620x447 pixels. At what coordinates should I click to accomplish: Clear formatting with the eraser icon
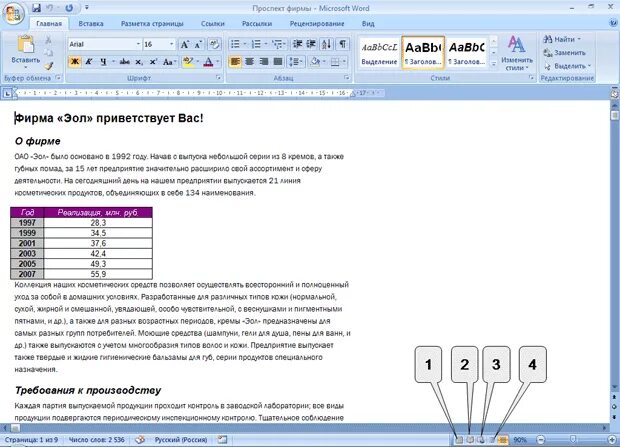tap(214, 44)
